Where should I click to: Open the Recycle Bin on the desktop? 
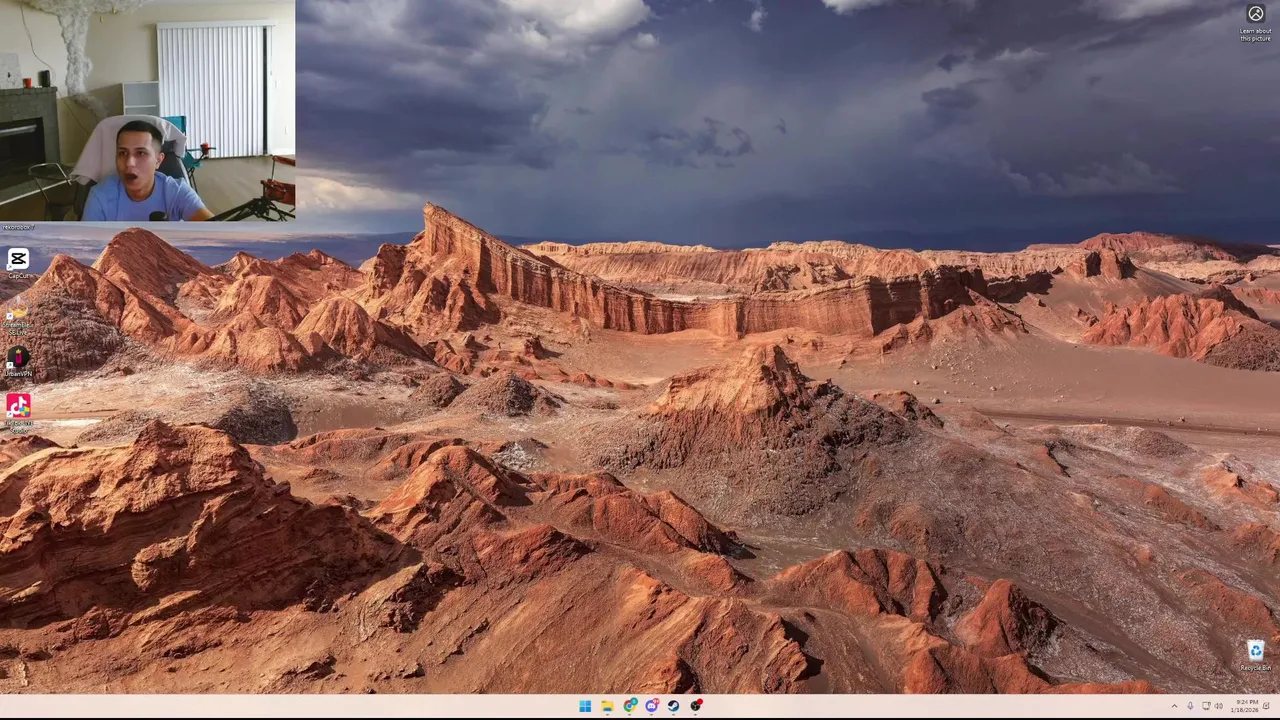click(x=1256, y=655)
